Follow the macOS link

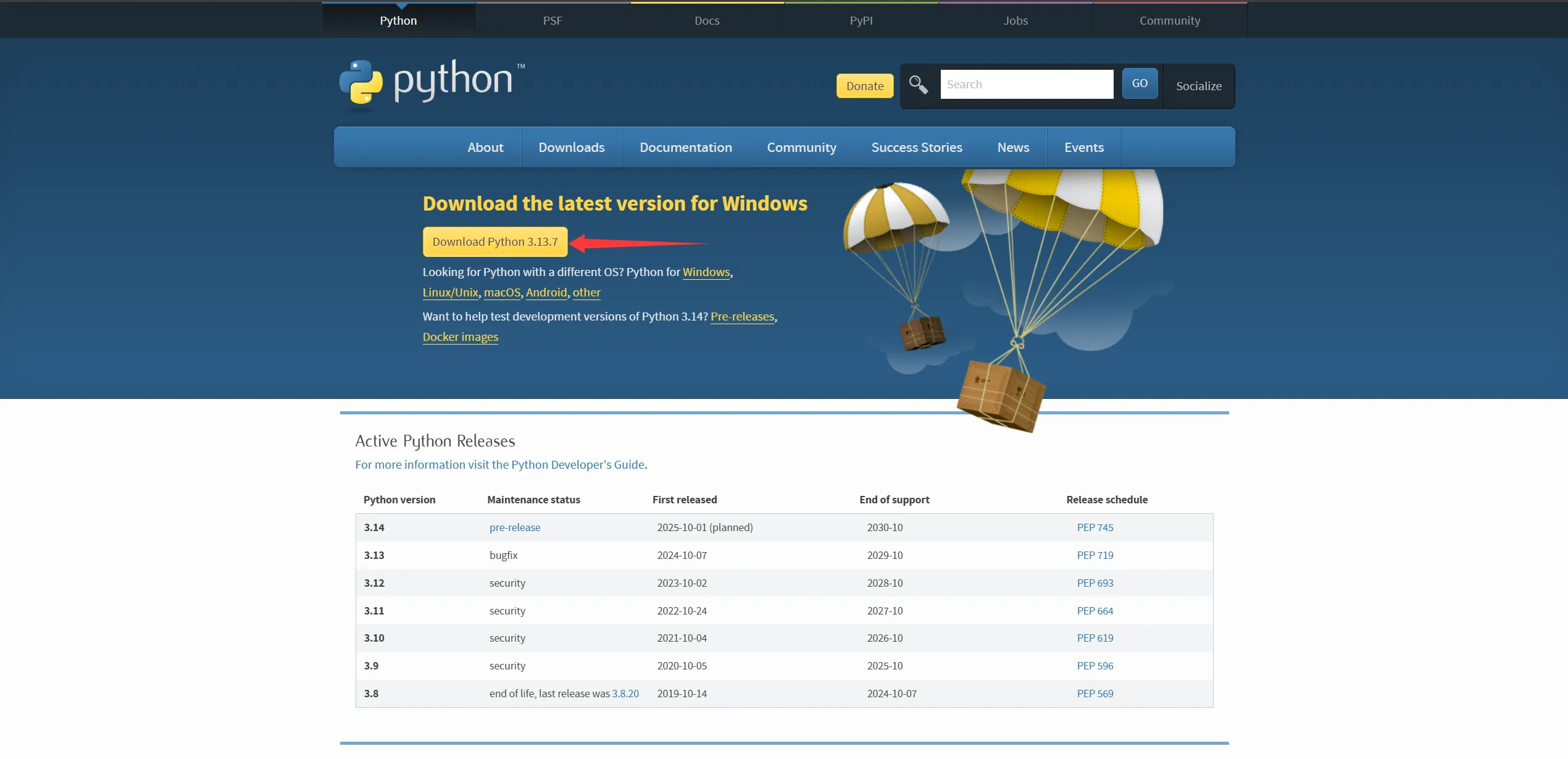502,292
